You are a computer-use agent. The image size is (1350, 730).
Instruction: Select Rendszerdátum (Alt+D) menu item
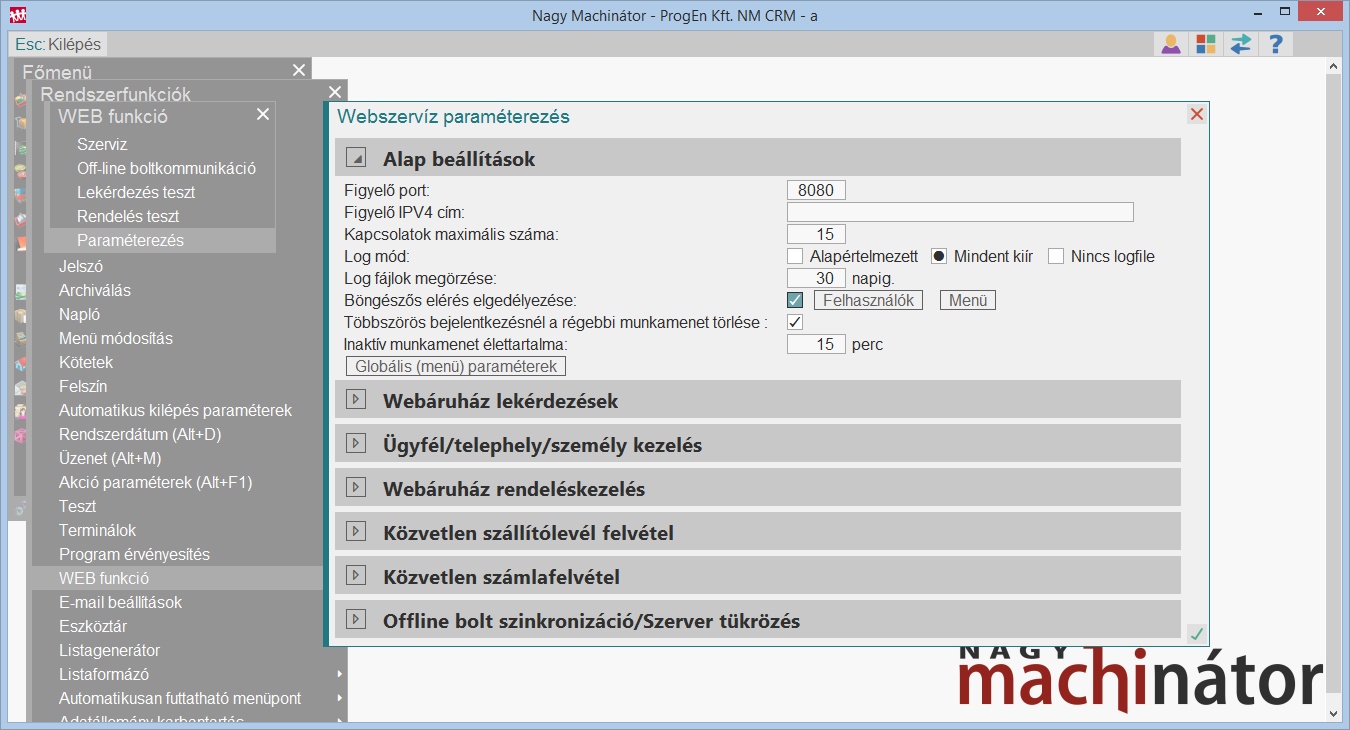(x=140, y=434)
